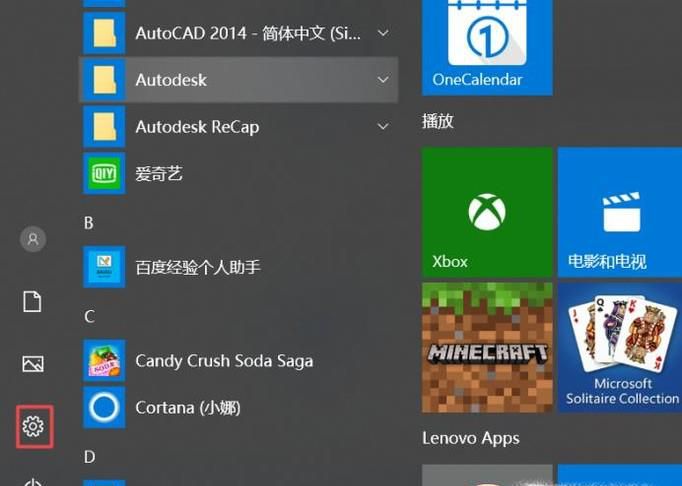Open the Pictures icon in sidebar
This screenshot has width=682, height=486.
tap(33, 364)
